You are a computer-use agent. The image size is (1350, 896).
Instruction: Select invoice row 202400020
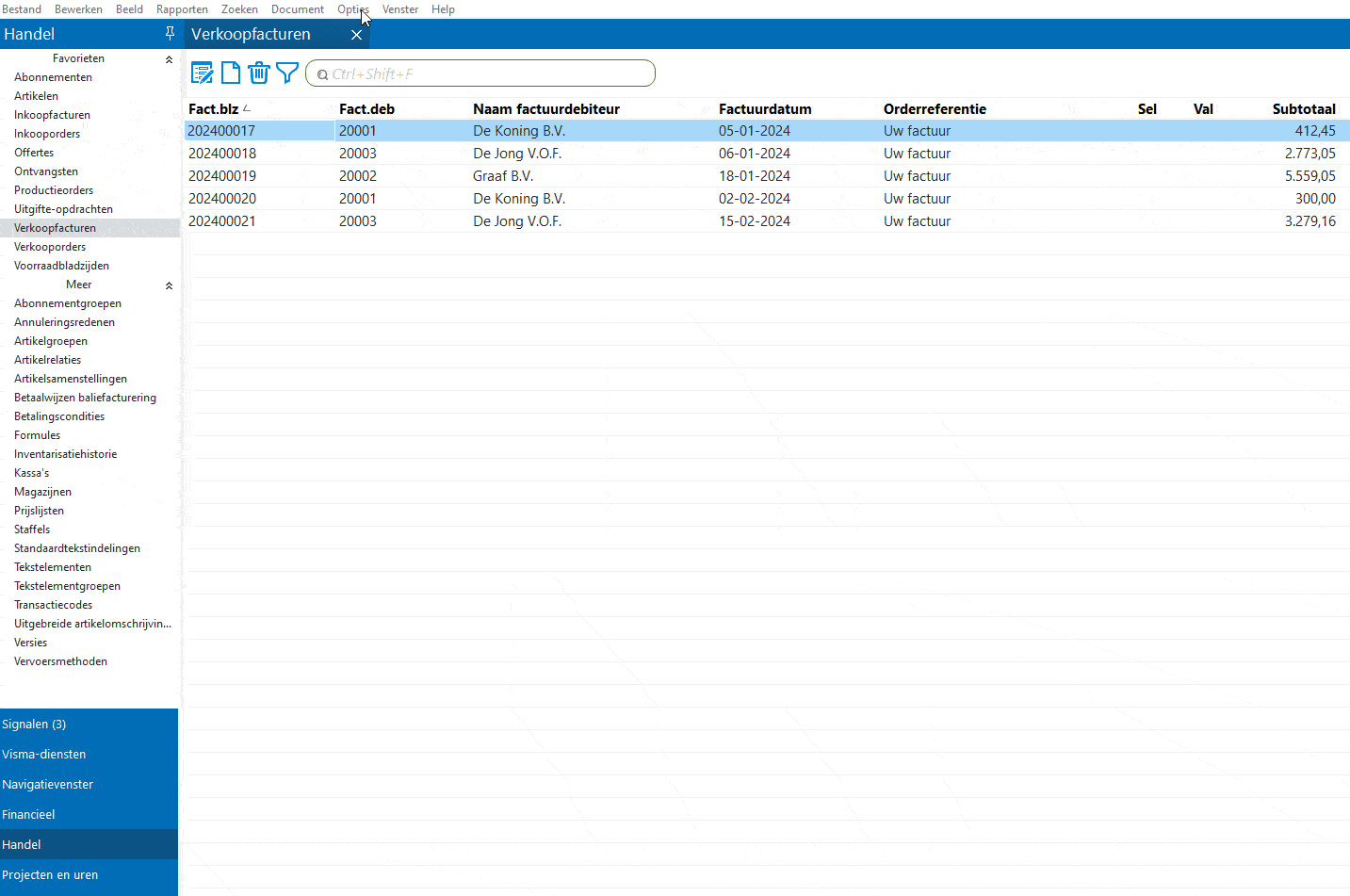click(x=767, y=199)
